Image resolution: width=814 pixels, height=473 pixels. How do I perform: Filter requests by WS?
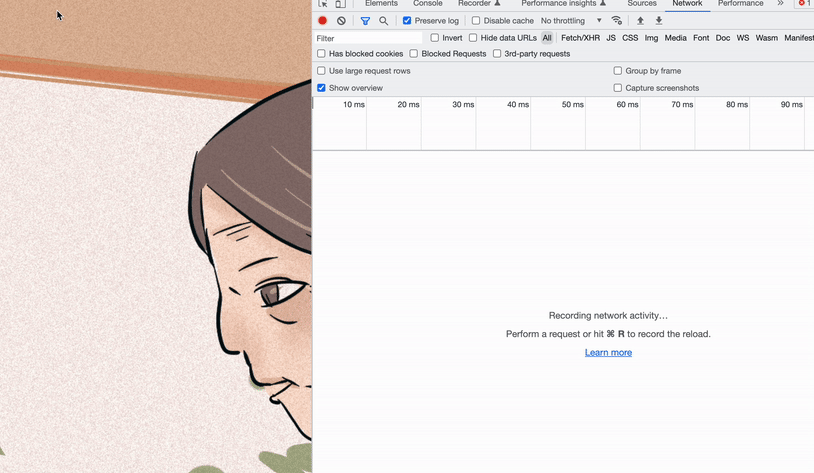pos(743,38)
